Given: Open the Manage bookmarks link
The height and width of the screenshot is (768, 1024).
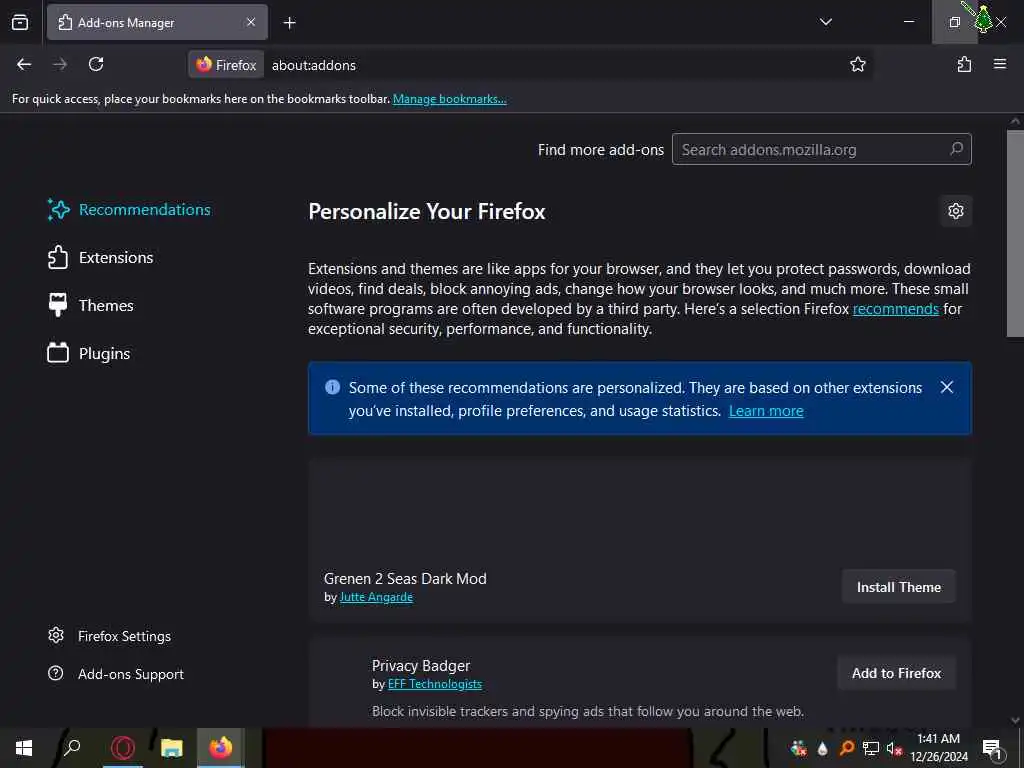Looking at the screenshot, I should 449,99.
